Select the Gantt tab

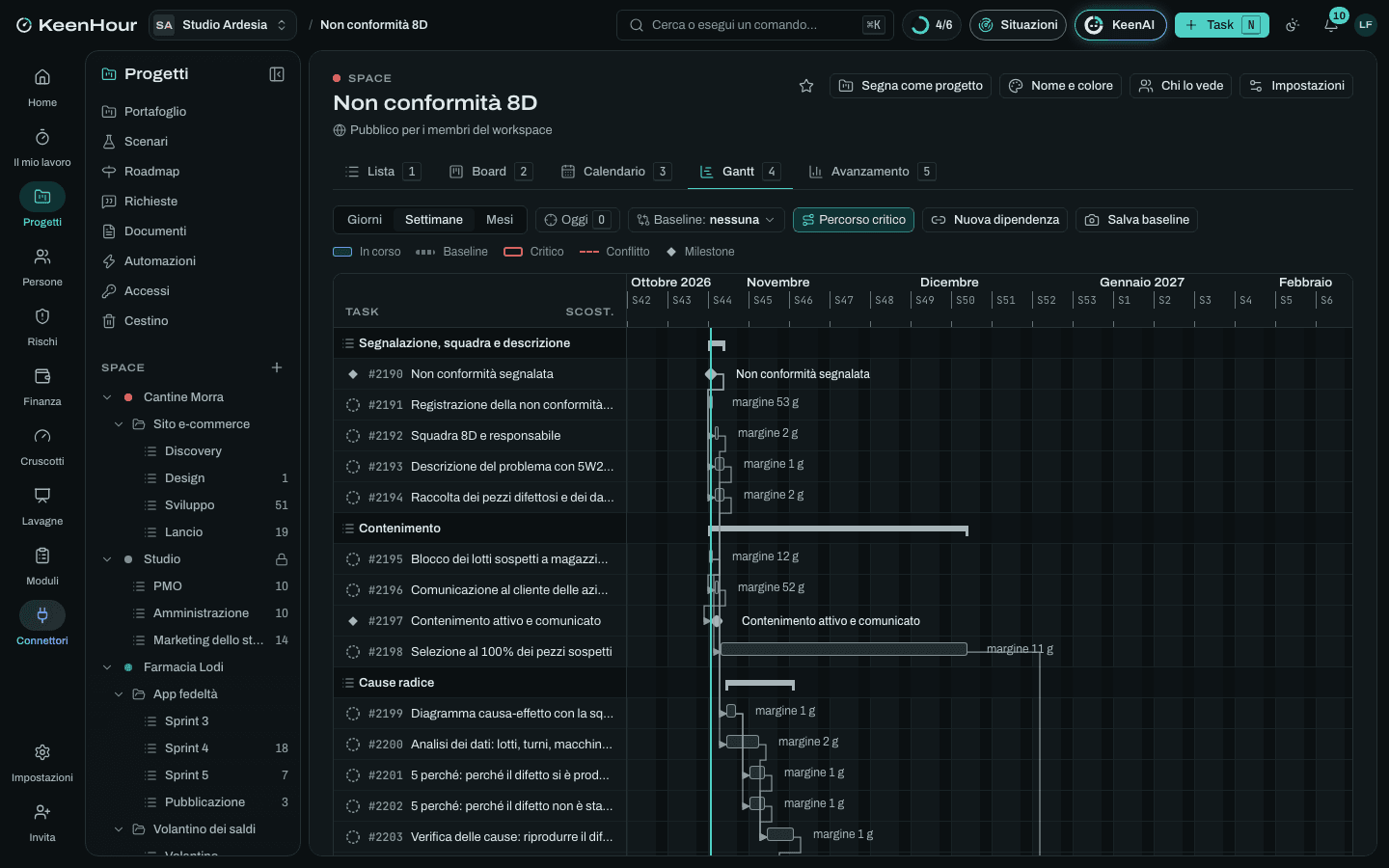739,172
